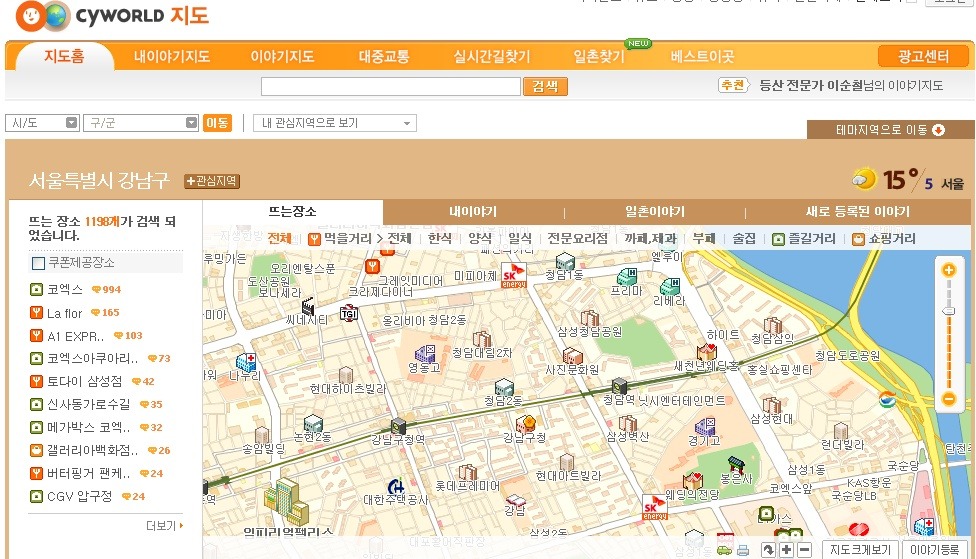976x559 pixels.
Task: Filter map by 까페,제과 category
Action: click(650, 238)
